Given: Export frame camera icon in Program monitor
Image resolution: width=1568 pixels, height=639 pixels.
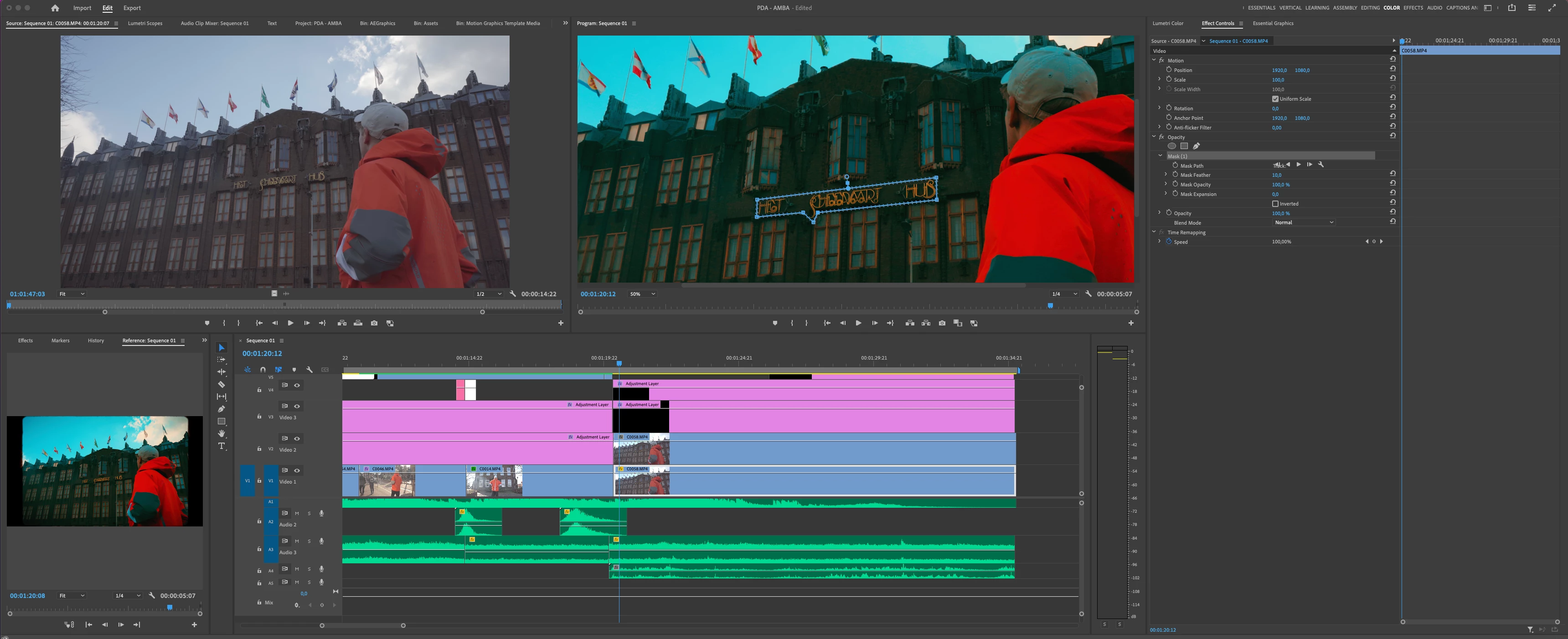Looking at the screenshot, I should 942,323.
